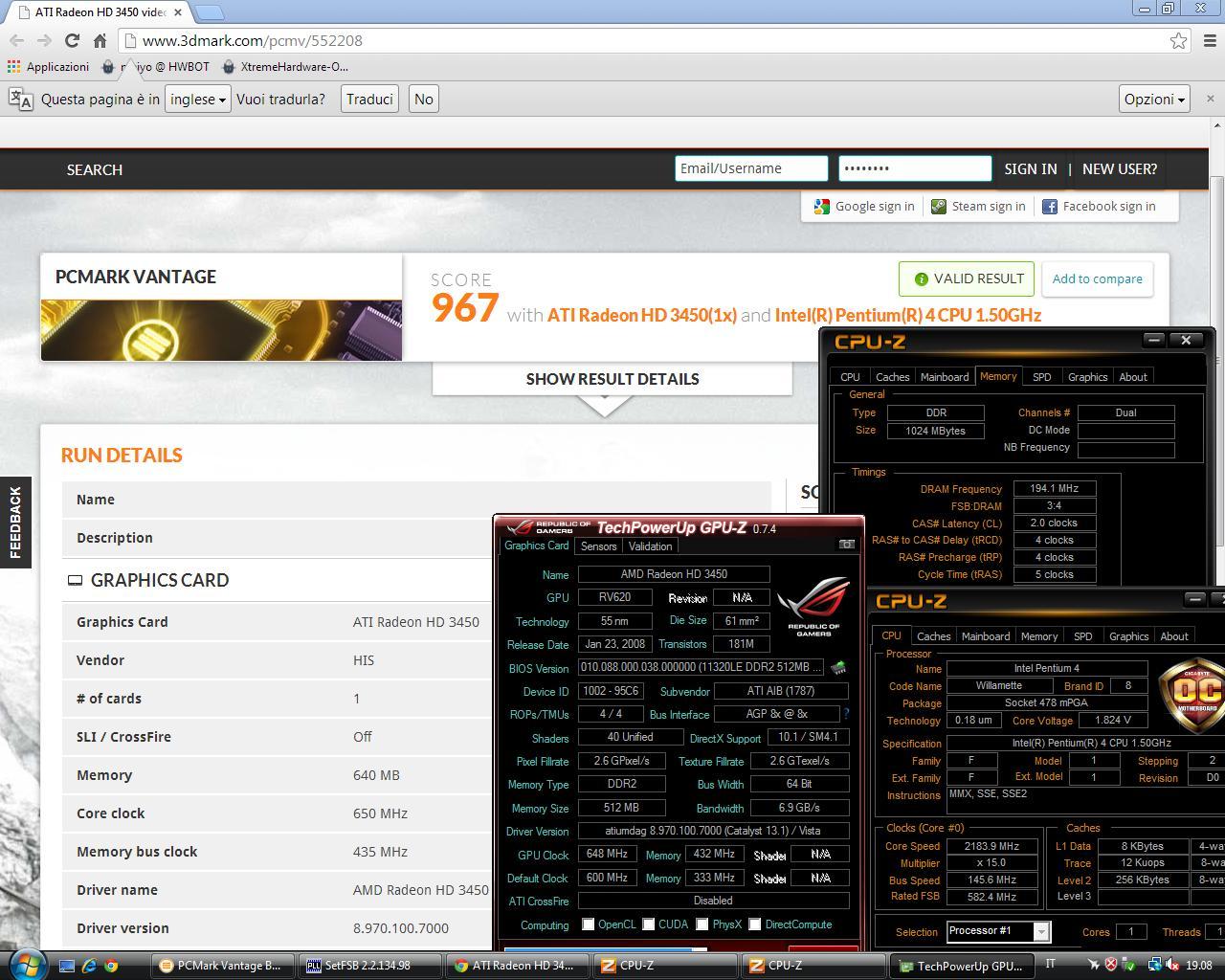Open the SPD tab in upper CPU-Z
The height and width of the screenshot is (980, 1225).
click(x=1041, y=377)
